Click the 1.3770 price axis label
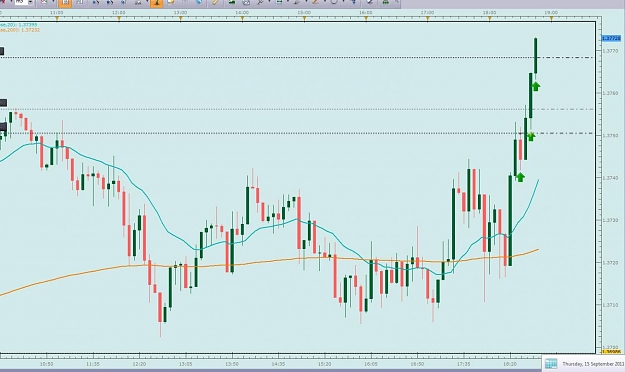Screen dimensions: 625x372 [x=610, y=51]
